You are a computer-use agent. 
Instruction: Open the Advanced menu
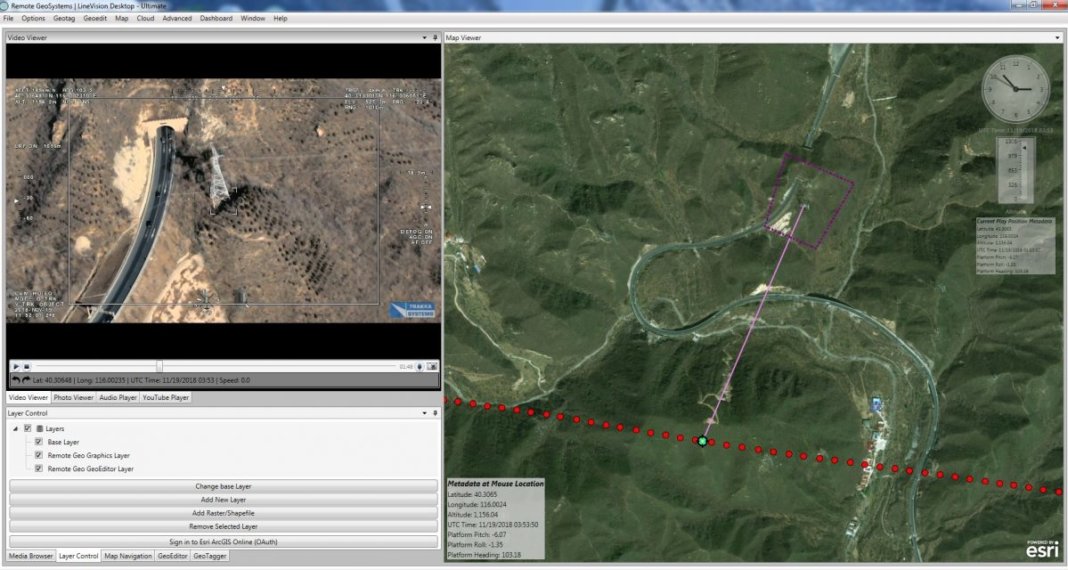point(177,18)
